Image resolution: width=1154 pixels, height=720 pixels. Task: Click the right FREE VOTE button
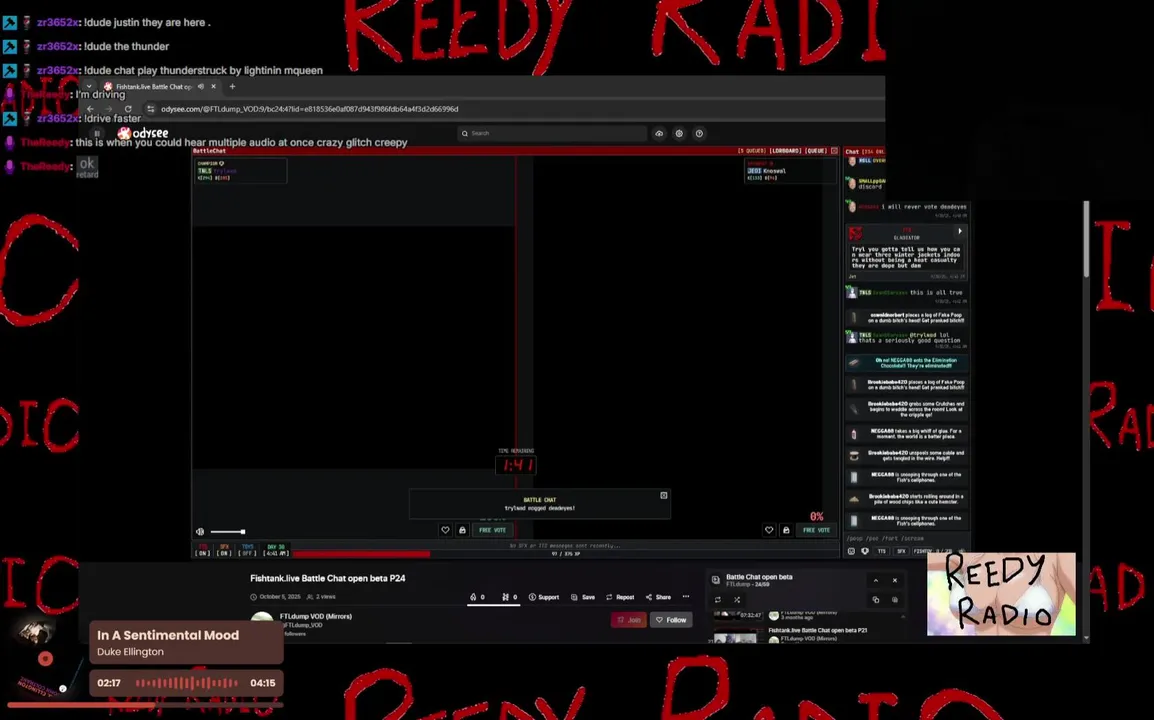pos(816,530)
